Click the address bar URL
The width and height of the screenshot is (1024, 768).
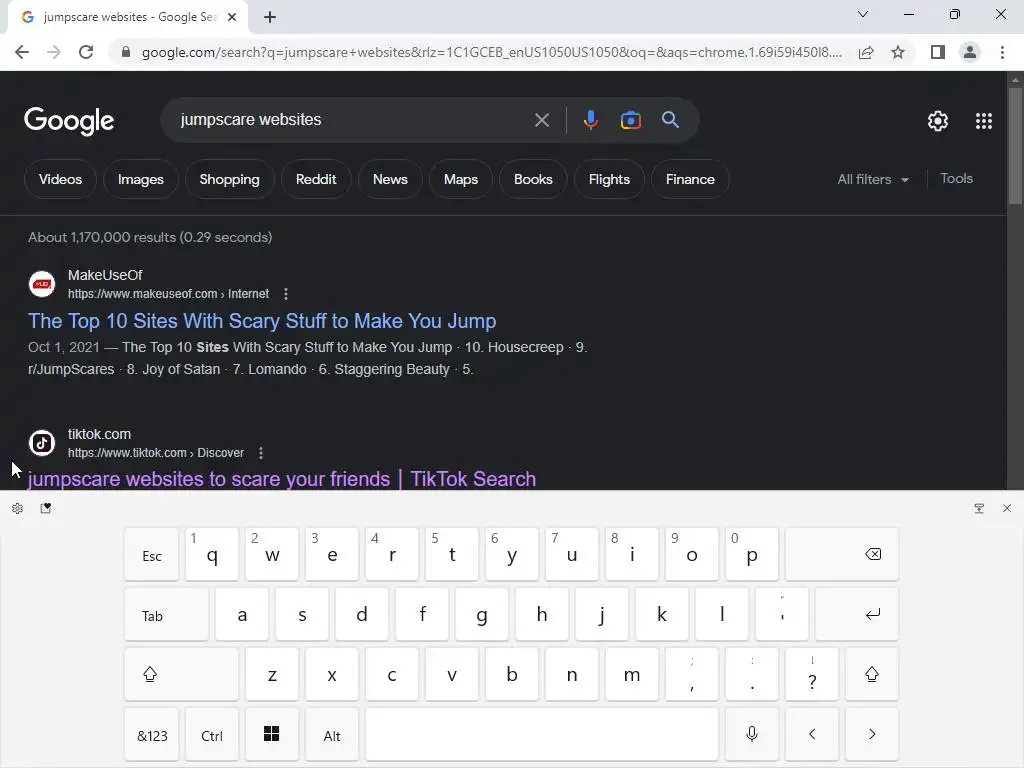(491, 52)
